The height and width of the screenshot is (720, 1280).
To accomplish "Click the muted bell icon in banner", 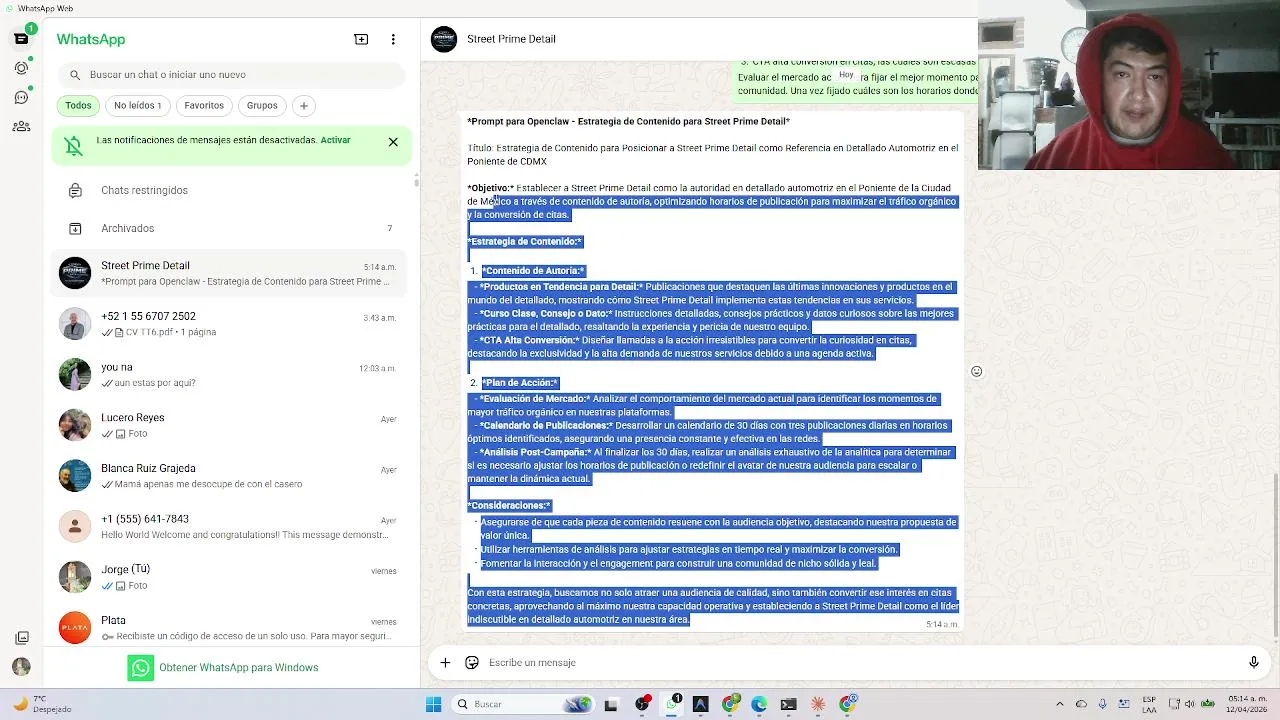I will (74, 146).
